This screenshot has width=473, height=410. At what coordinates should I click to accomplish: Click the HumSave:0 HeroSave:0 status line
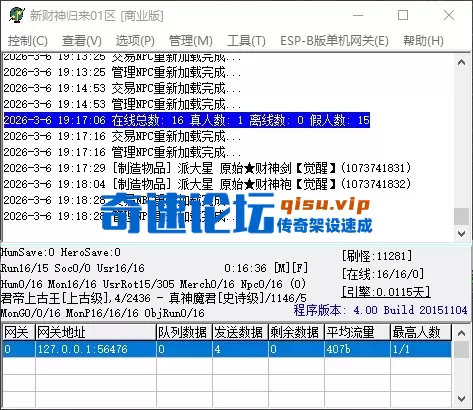tap(61, 252)
